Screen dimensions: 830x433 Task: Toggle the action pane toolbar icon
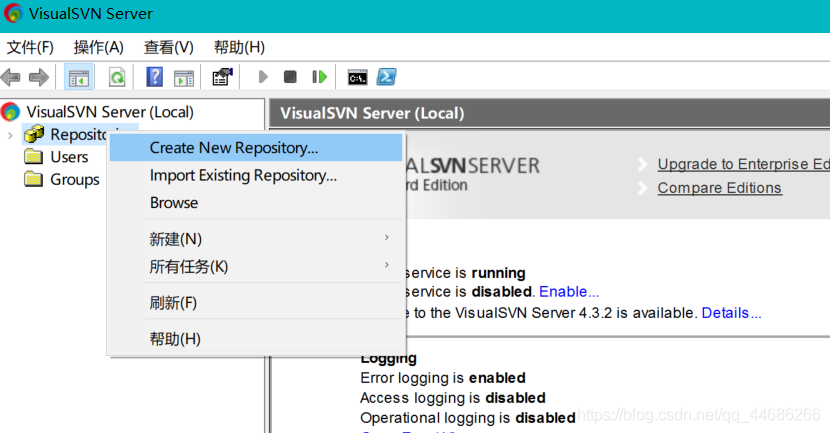pyautogui.click(x=184, y=78)
